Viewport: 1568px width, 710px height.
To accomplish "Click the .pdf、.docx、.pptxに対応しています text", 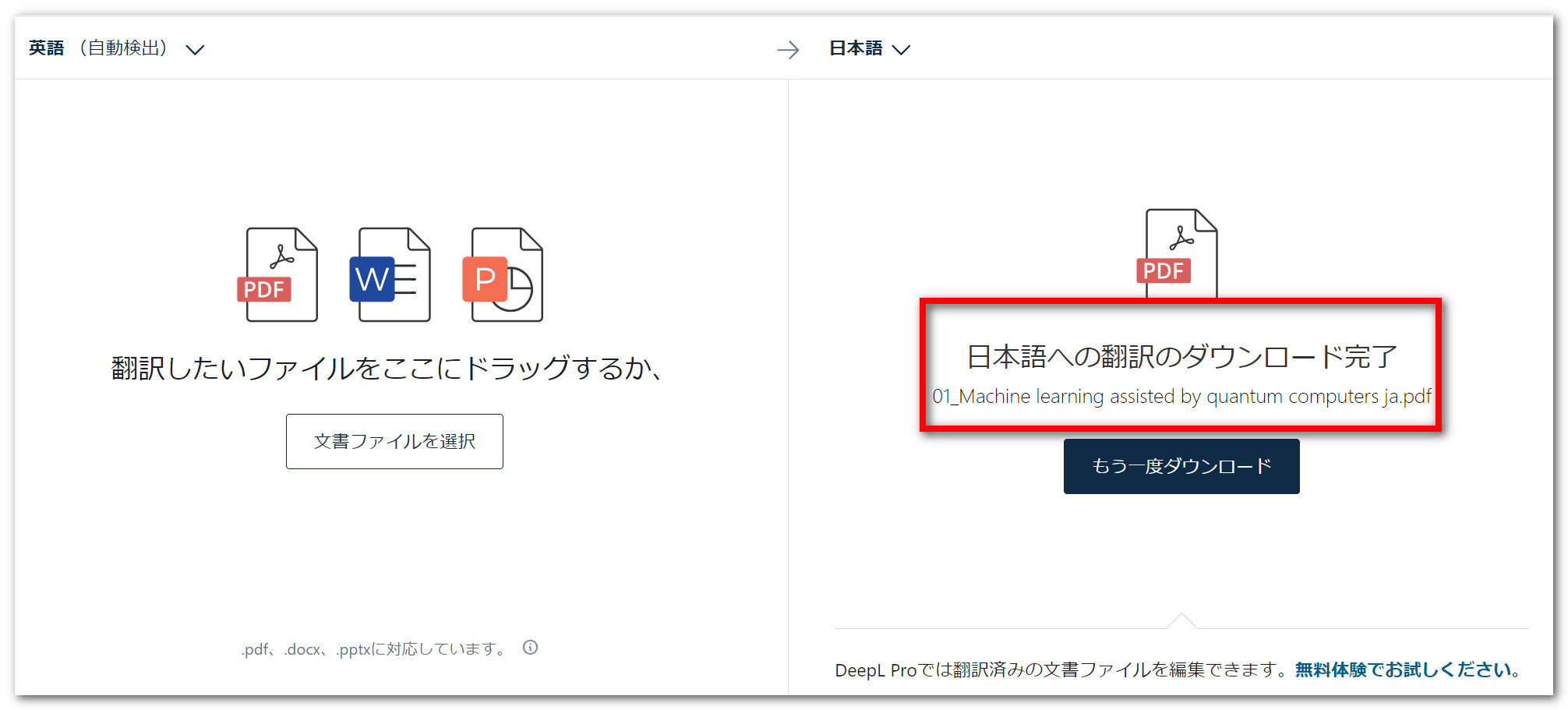I will (x=374, y=648).
